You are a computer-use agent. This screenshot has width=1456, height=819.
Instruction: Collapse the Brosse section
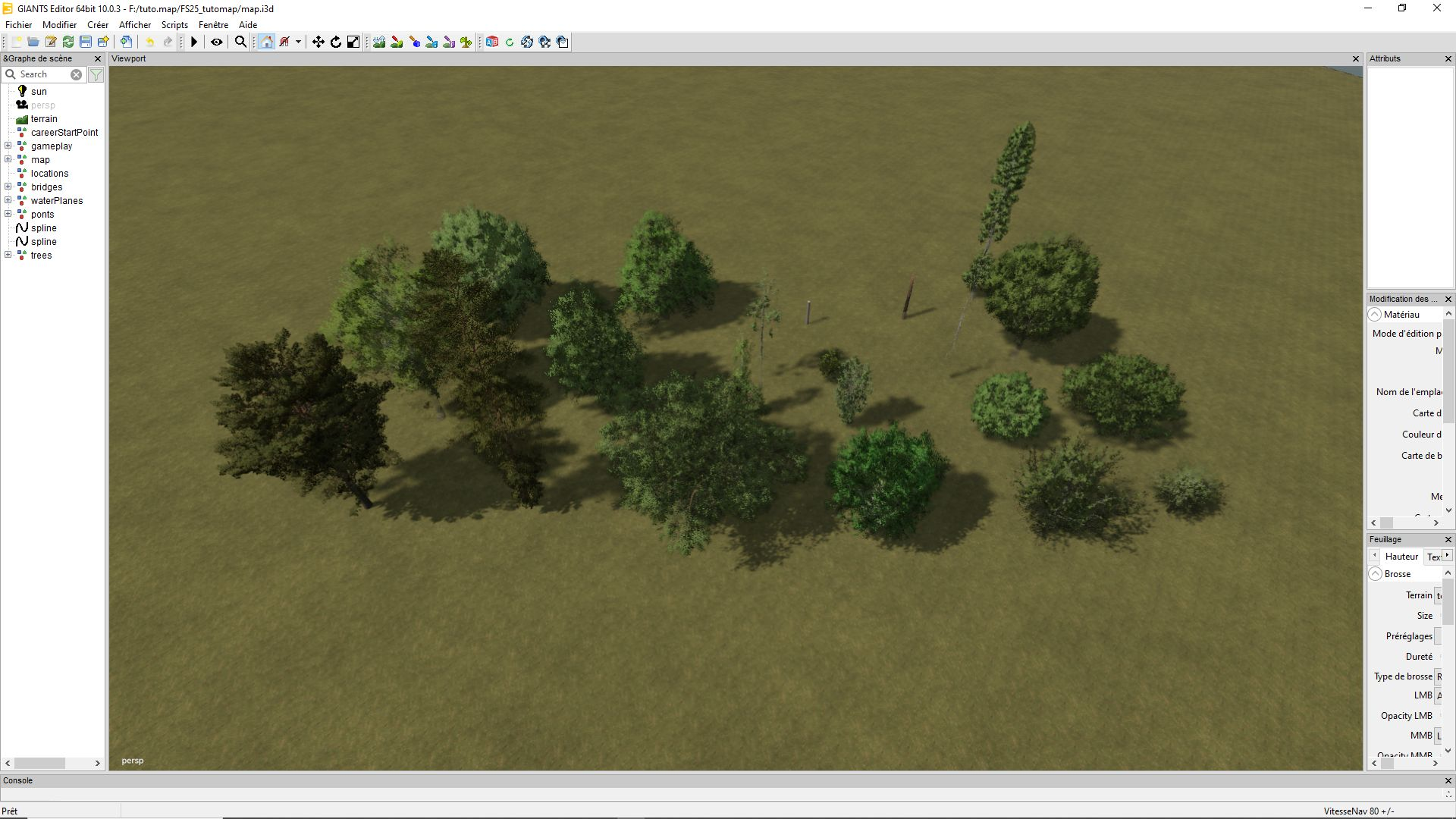click(x=1375, y=574)
